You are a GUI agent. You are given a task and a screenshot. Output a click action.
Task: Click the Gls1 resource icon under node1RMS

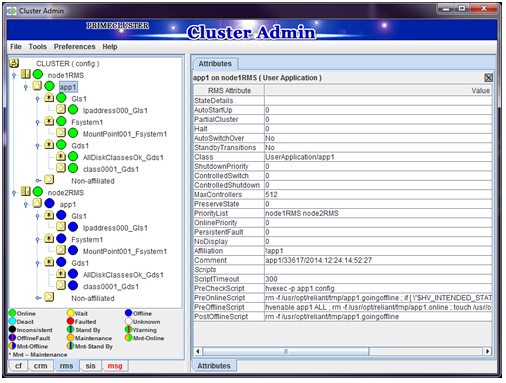(49, 98)
